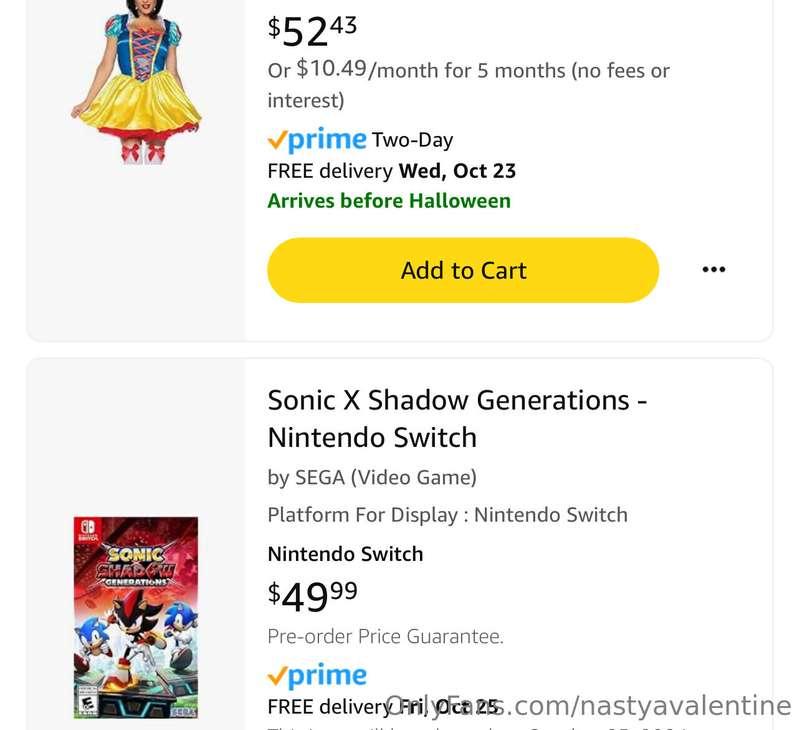Image resolution: width=800 pixels, height=730 pixels.
Task: Tap FREE delivery Wed, Oct 23 text
Action: [391, 170]
